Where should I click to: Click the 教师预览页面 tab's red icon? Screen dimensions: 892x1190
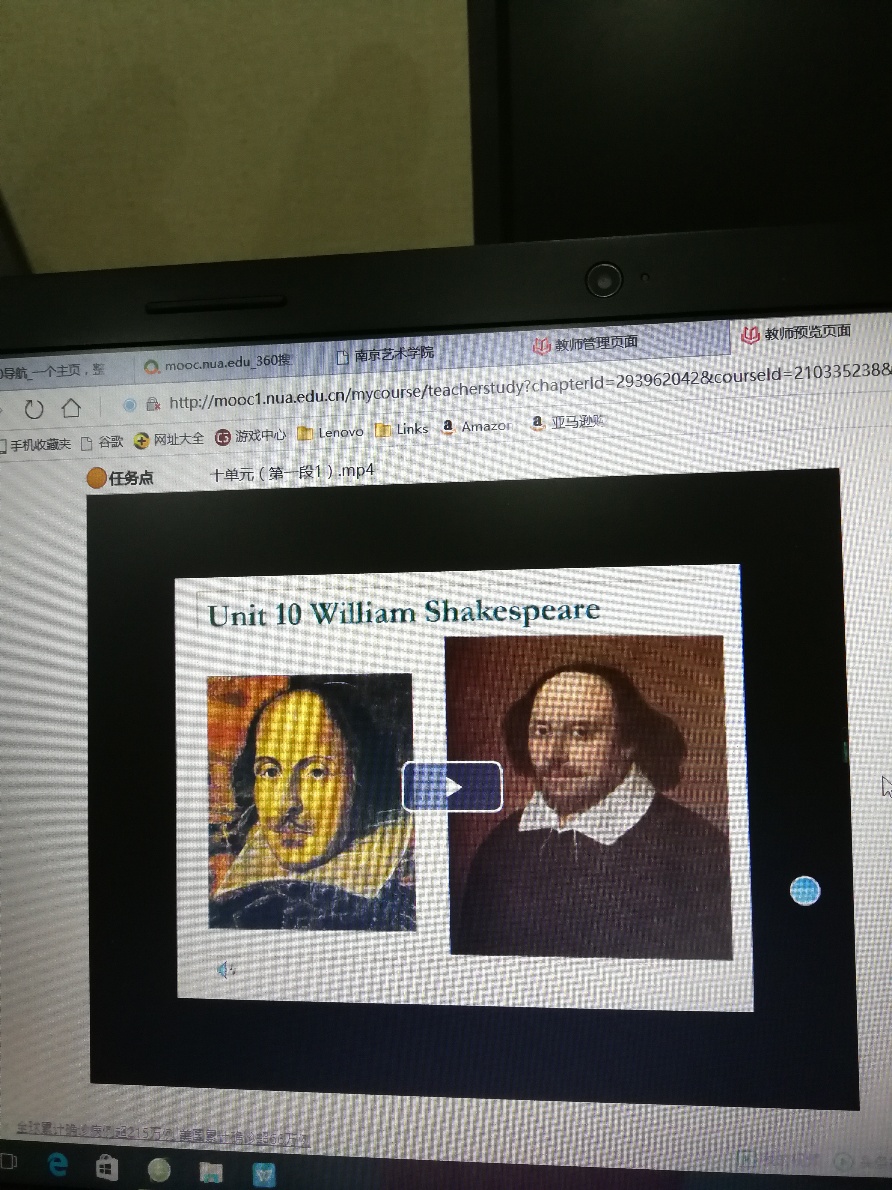(x=750, y=335)
